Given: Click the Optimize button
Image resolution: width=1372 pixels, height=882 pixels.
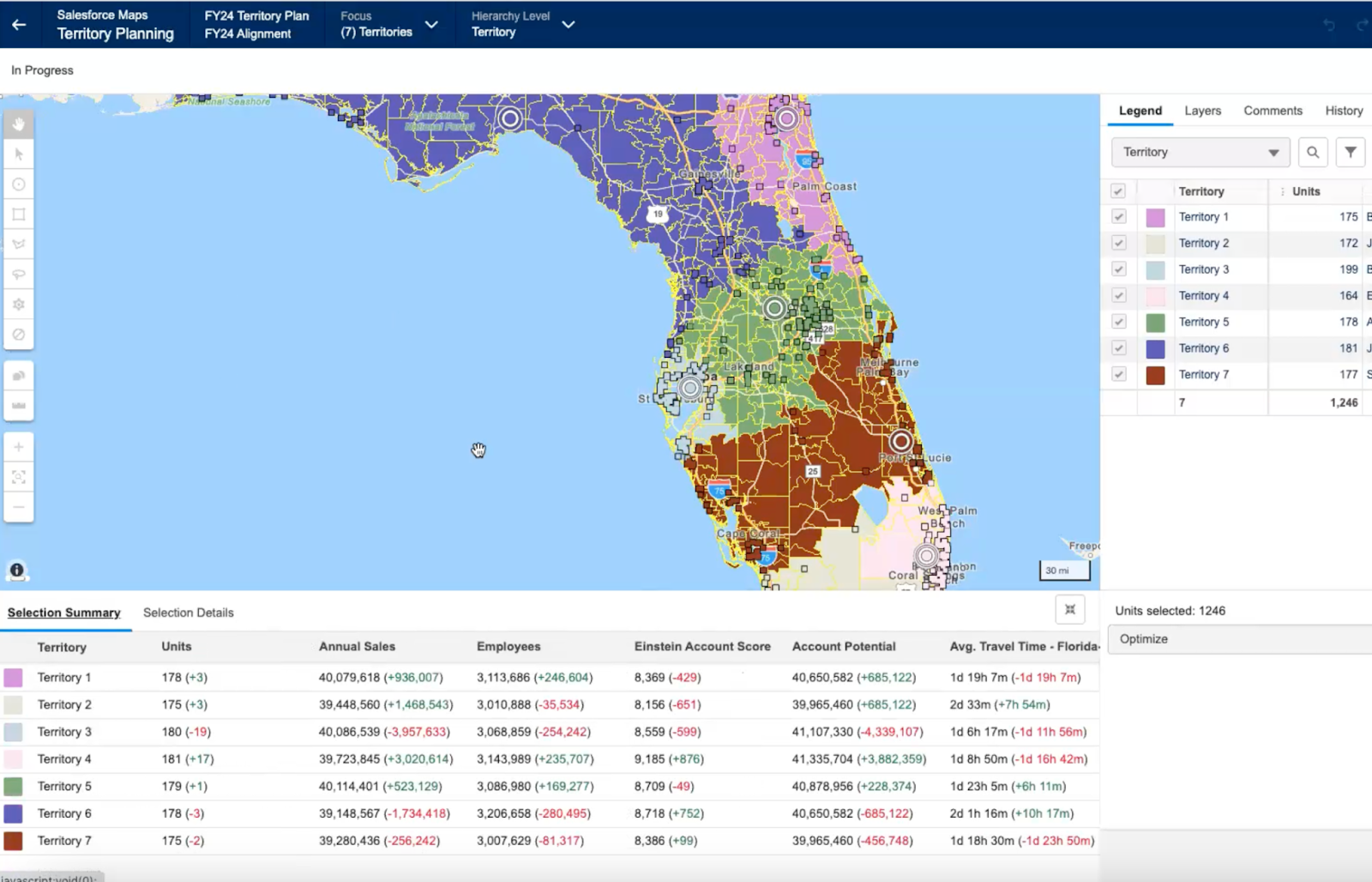Looking at the screenshot, I should tap(1240, 639).
